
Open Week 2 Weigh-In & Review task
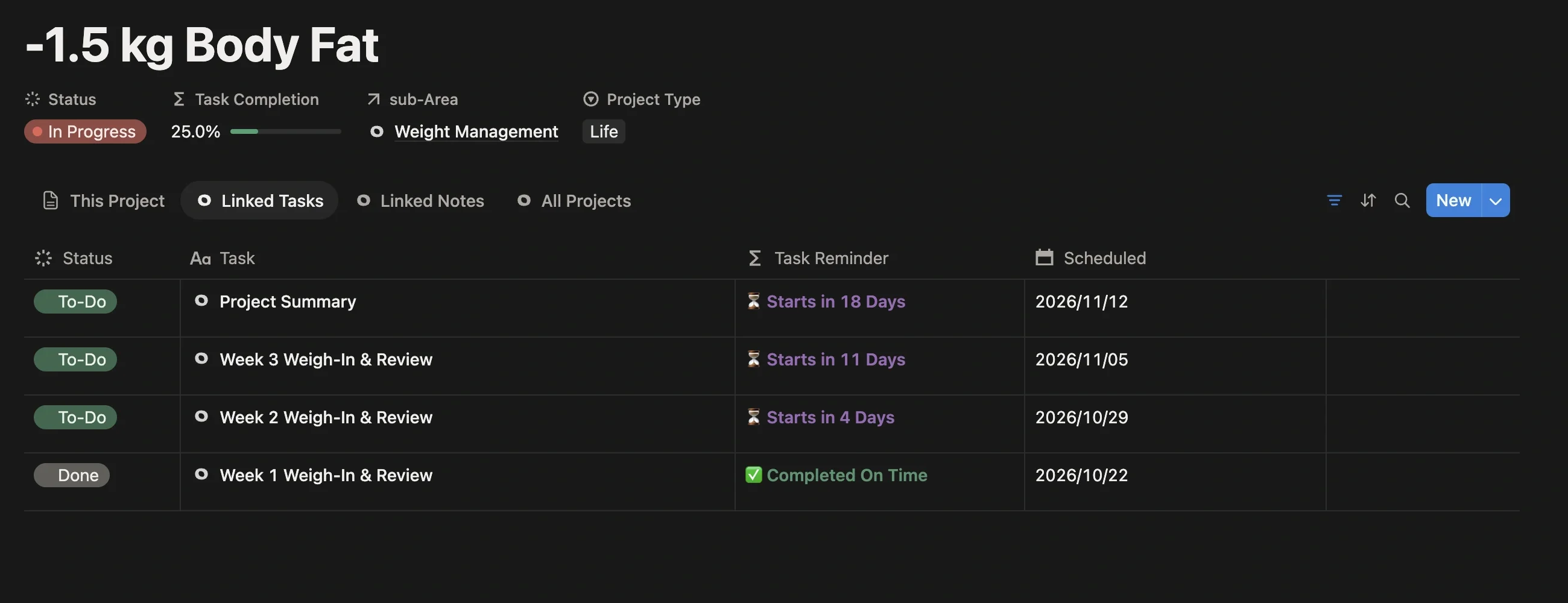(x=326, y=417)
